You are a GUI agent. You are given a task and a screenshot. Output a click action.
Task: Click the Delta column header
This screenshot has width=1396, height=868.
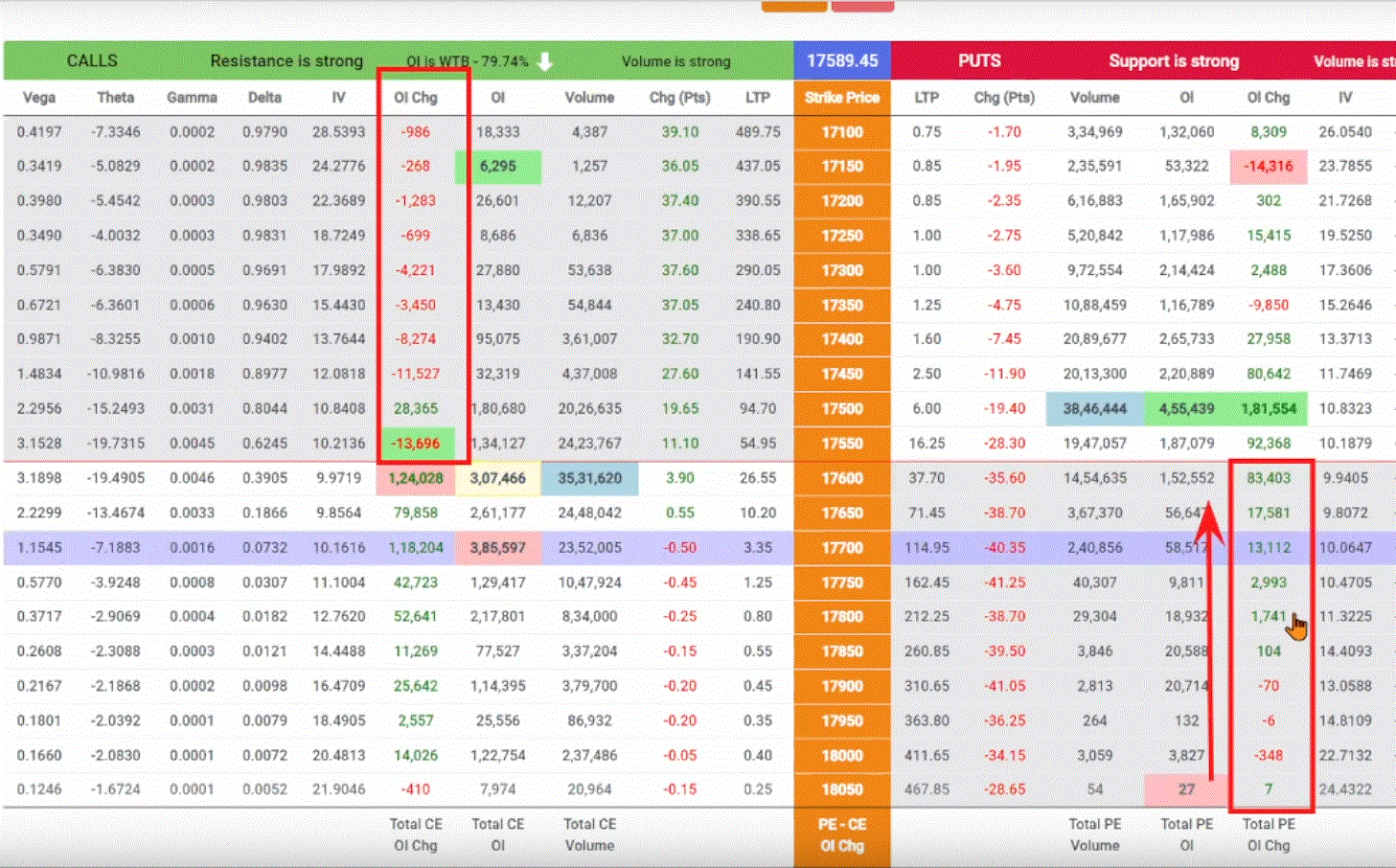(264, 97)
